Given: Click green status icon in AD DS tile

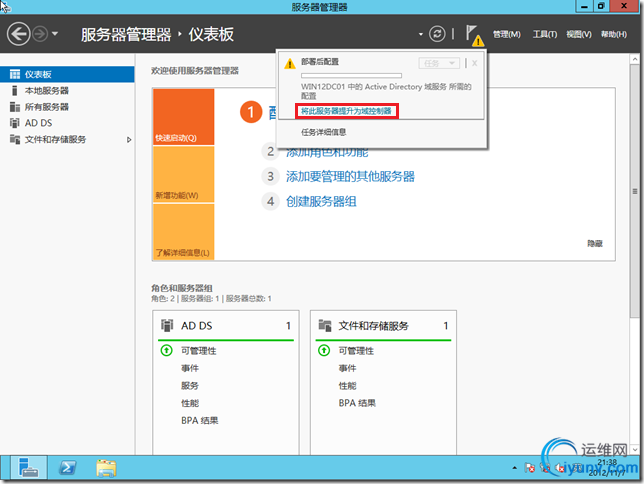Looking at the screenshot, I should (166, 350).
